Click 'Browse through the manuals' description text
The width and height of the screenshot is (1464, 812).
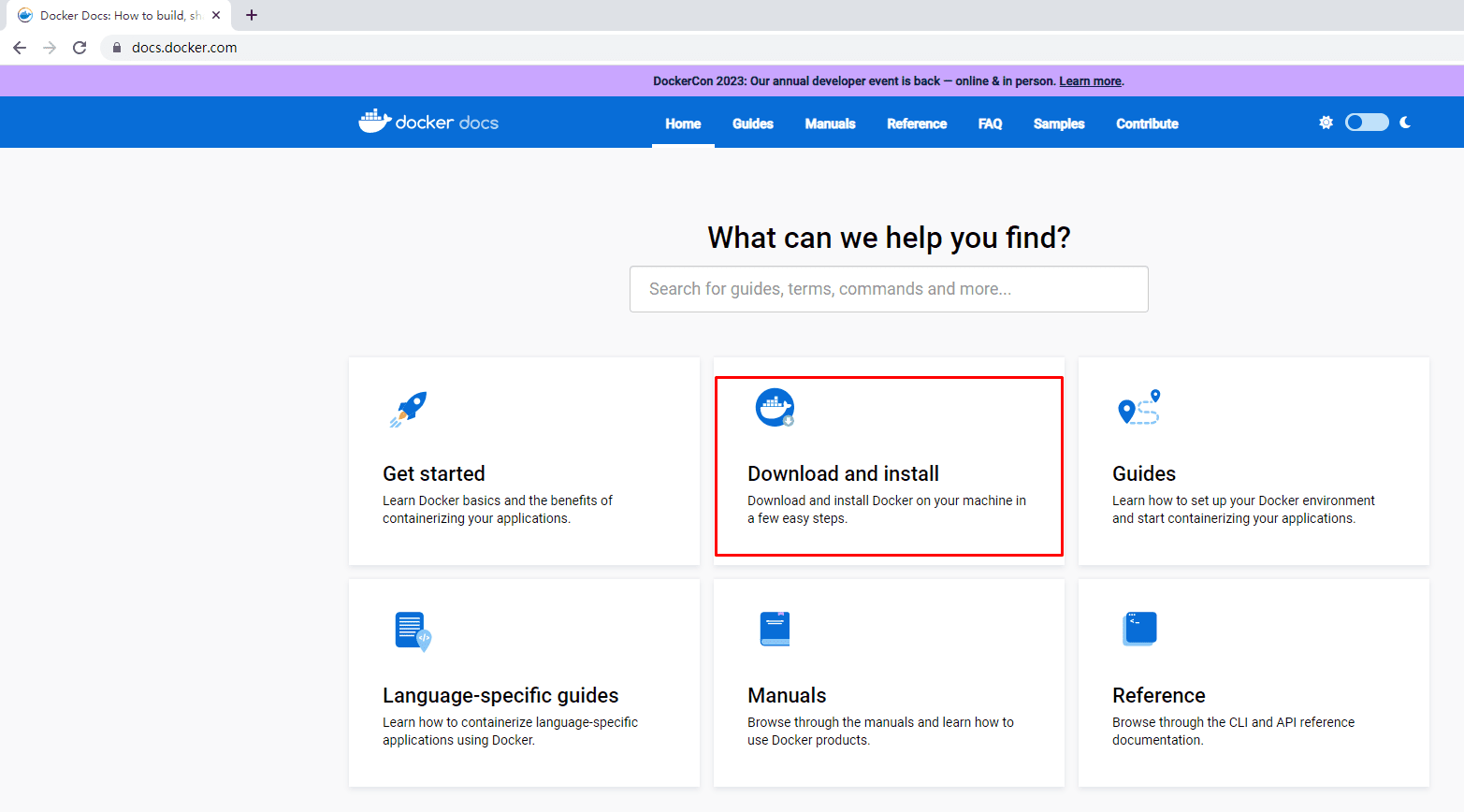pos(880,732)
